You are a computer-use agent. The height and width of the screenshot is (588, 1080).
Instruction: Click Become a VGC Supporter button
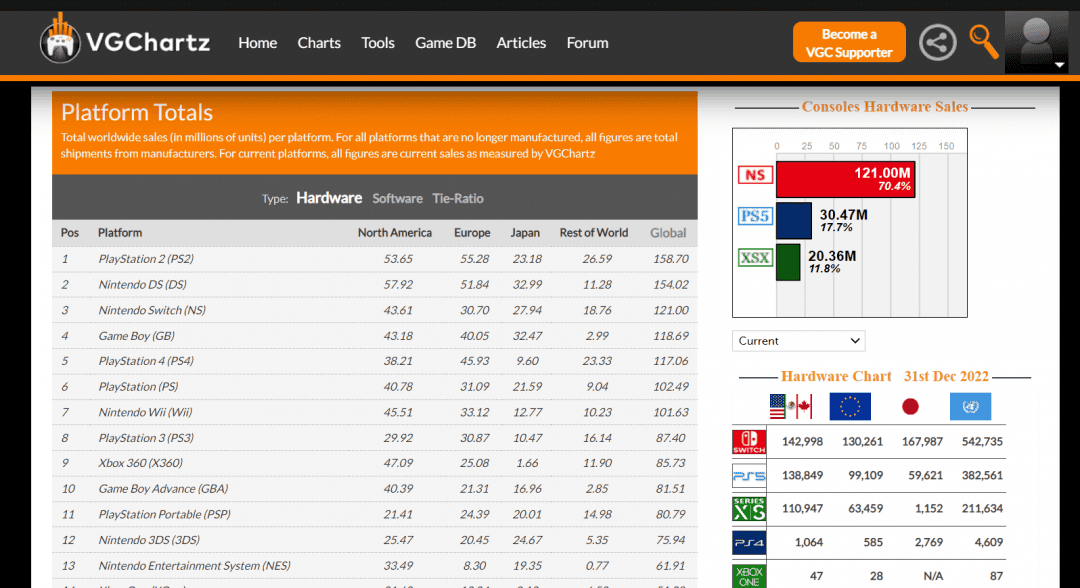[x=849, y=43]
